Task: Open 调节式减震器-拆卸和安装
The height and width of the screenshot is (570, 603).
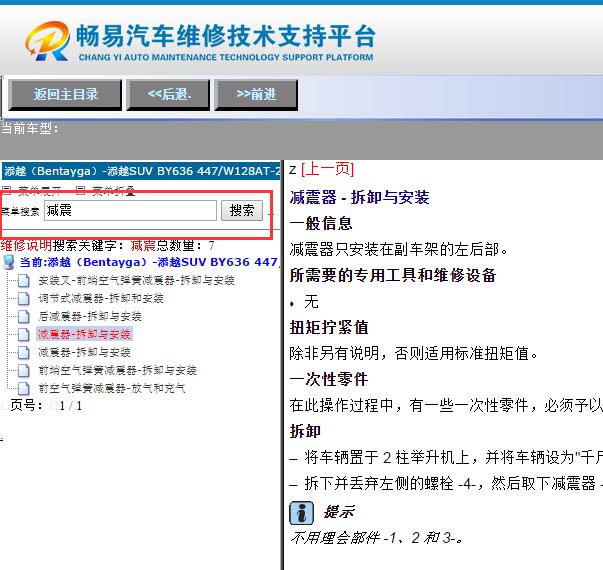Action: [x=101, y=298]
